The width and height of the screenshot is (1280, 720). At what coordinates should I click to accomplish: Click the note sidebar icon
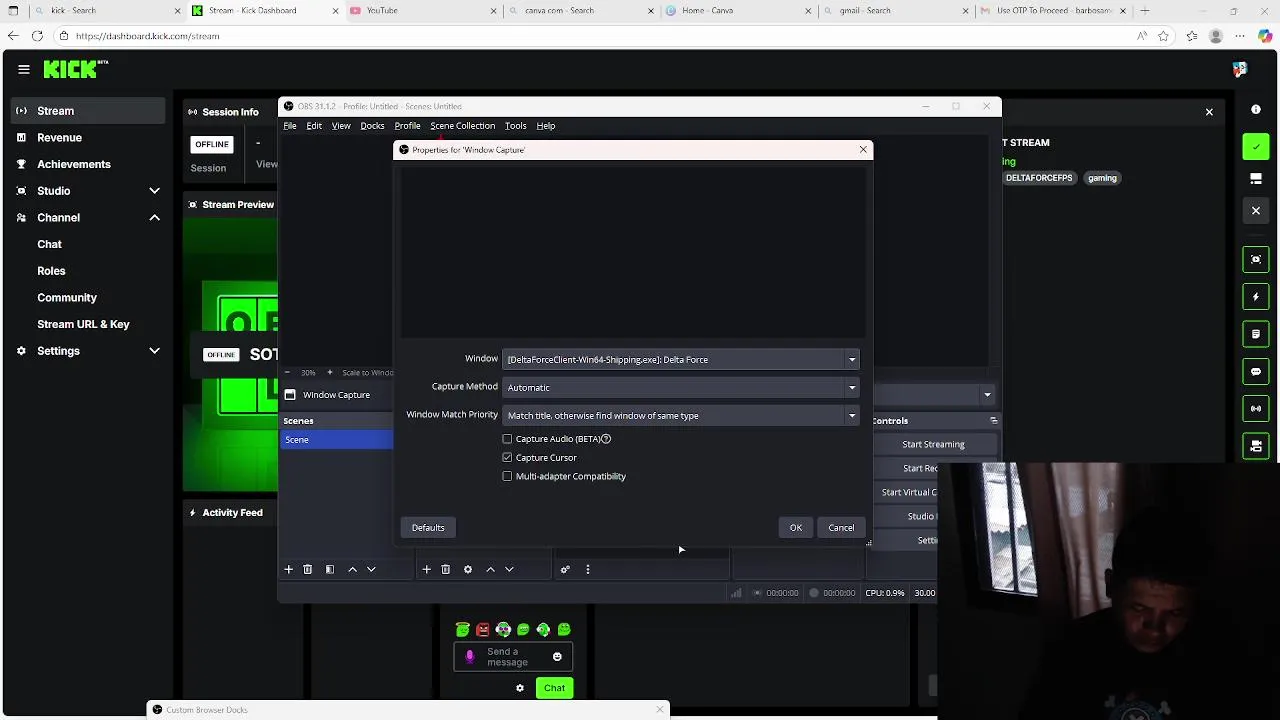tap(1256, 334)
